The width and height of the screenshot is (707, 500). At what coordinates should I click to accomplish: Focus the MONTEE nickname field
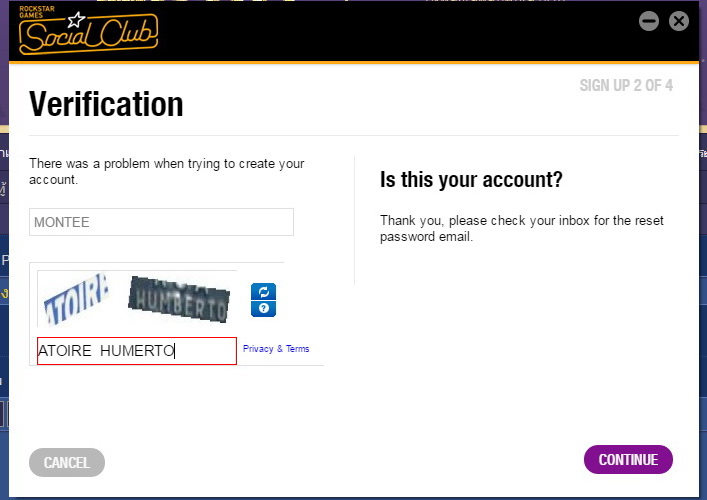coord(161,222)
